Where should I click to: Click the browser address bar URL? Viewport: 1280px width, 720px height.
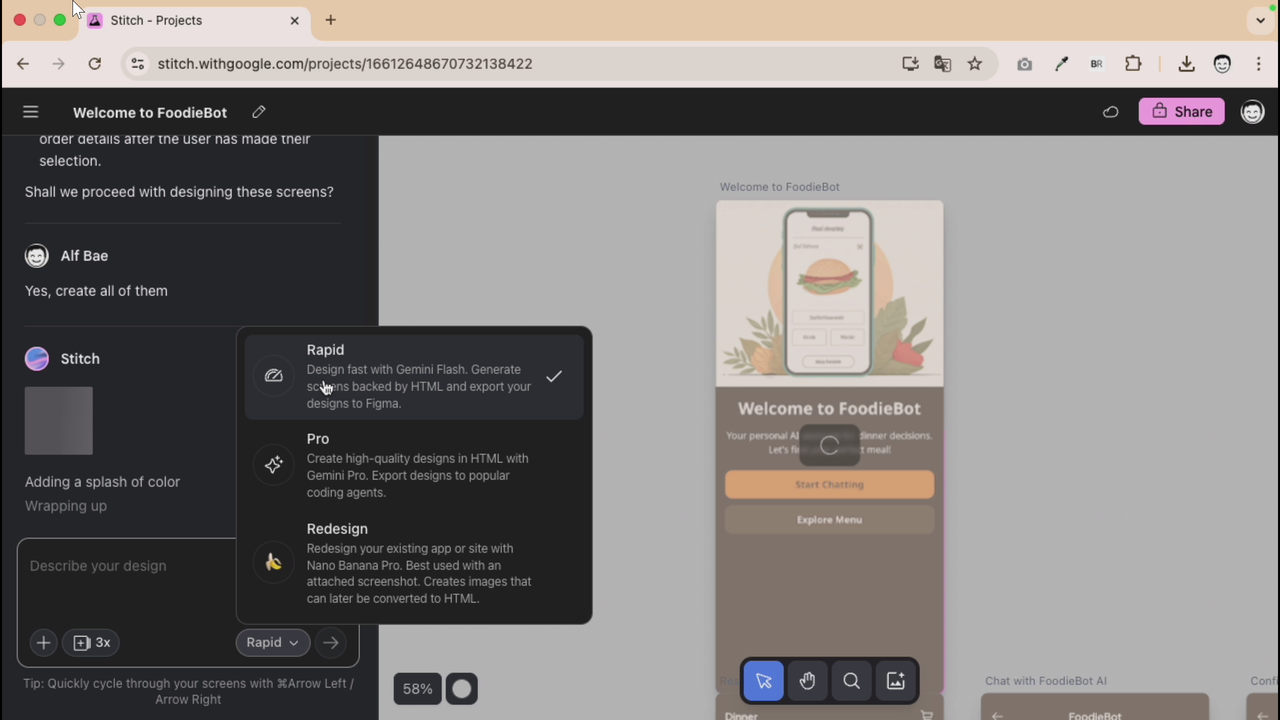point(345,64)
